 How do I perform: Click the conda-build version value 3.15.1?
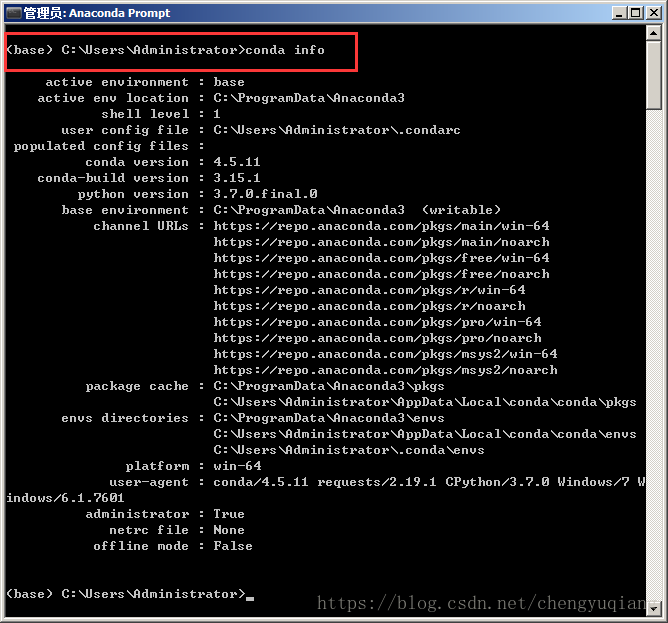pos(237,178)
